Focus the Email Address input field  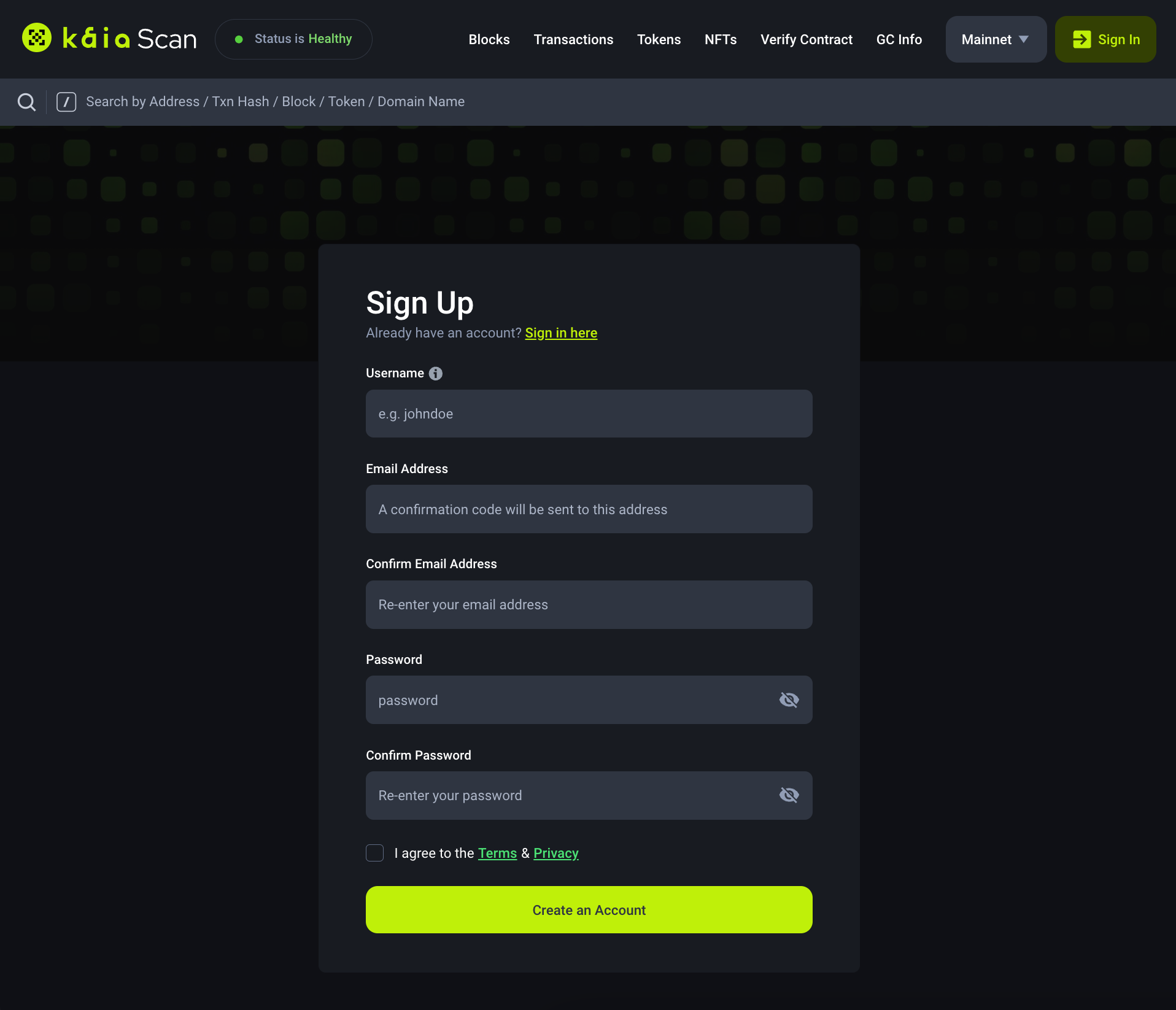[589, 509]
